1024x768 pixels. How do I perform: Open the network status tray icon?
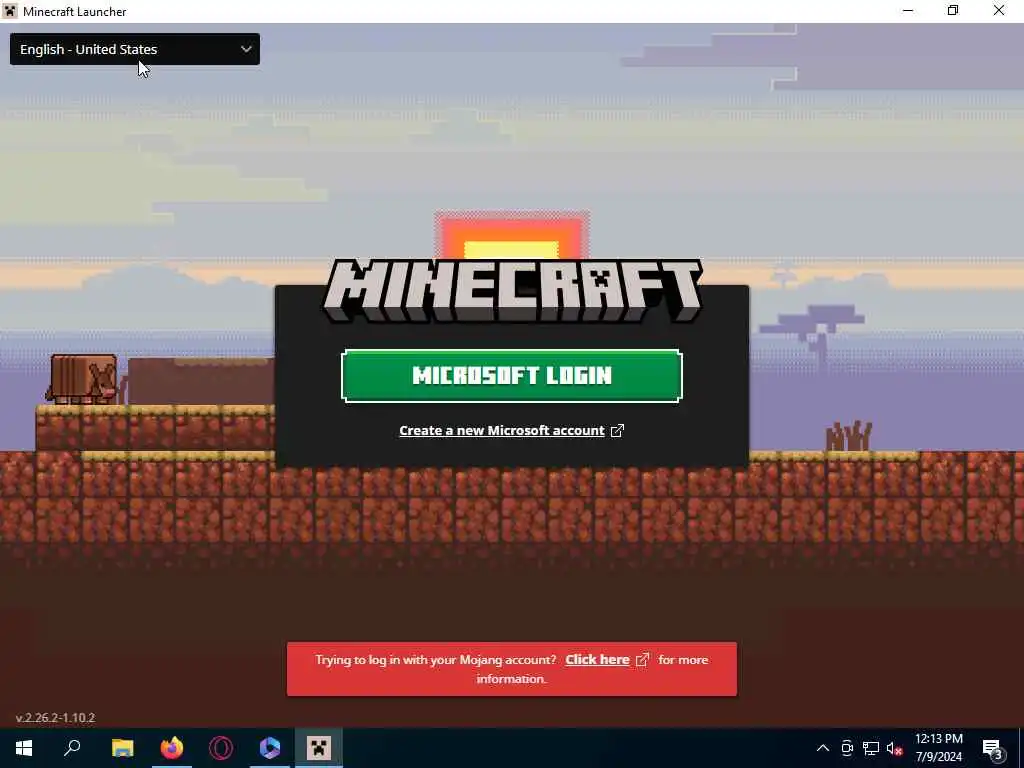(871, 748)
